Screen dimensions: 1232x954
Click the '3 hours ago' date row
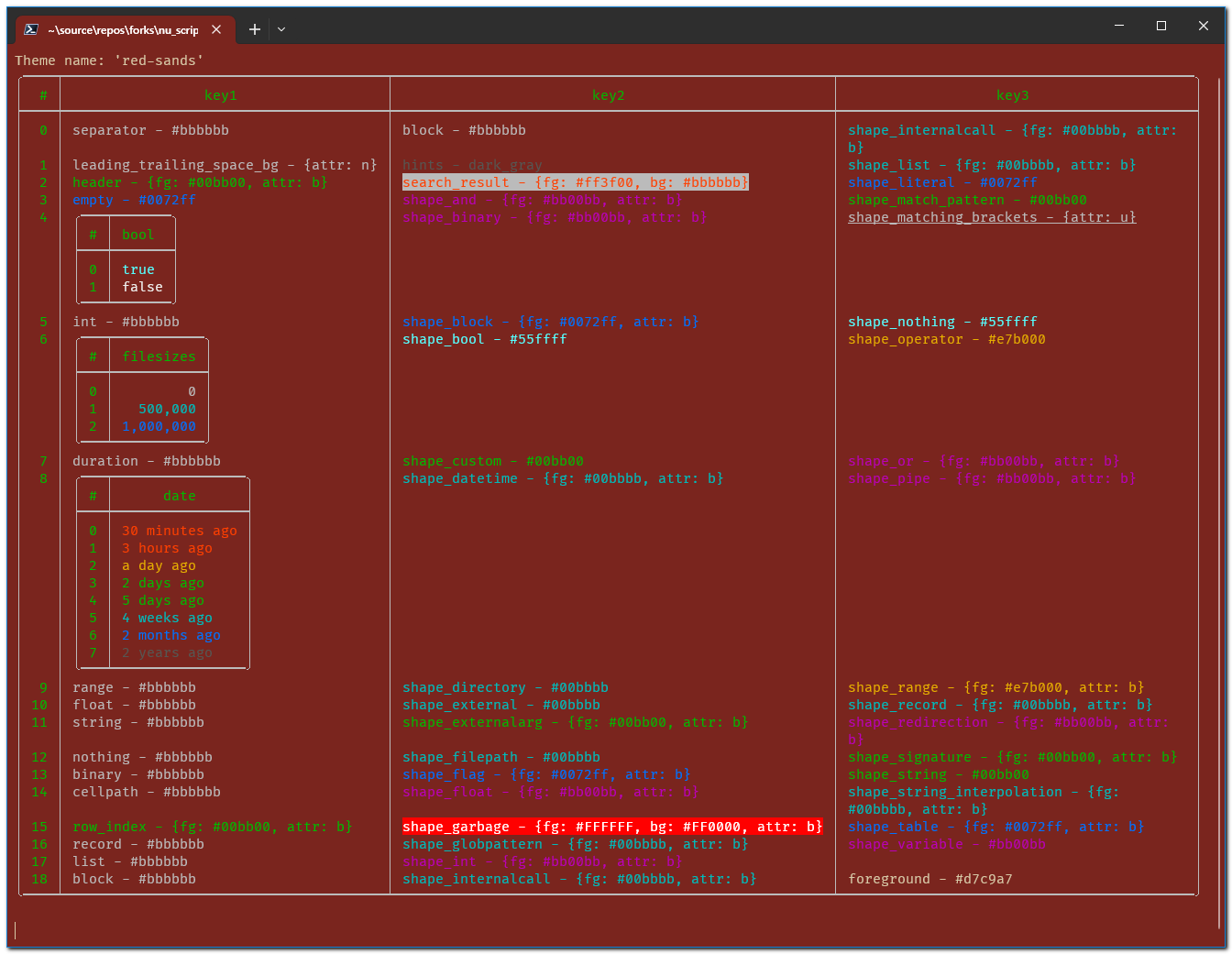(x=167, y=548)
